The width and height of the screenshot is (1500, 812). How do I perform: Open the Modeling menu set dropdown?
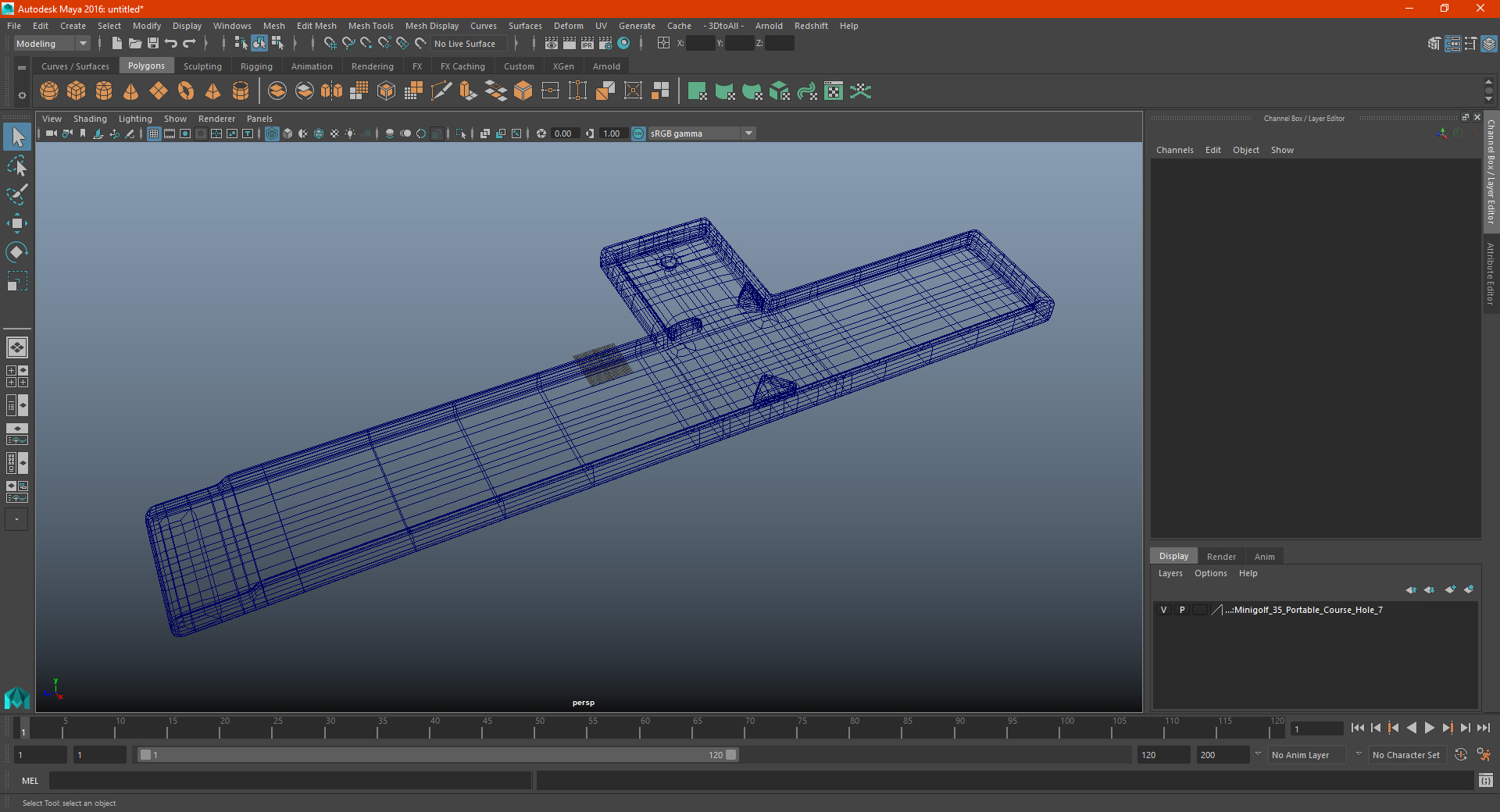tap(52, 44)
